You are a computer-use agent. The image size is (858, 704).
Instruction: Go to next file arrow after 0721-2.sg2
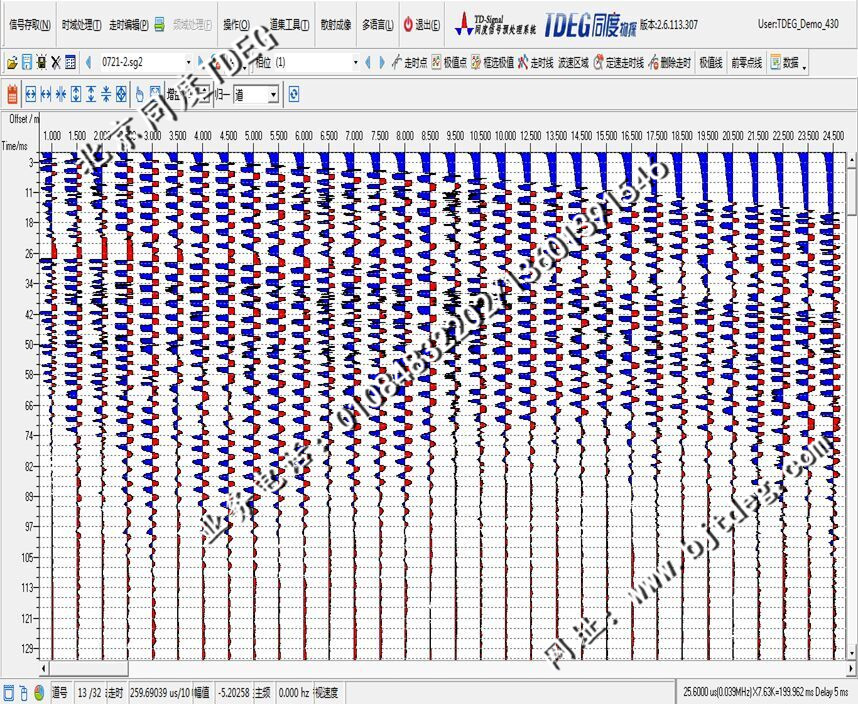[200, 62]
